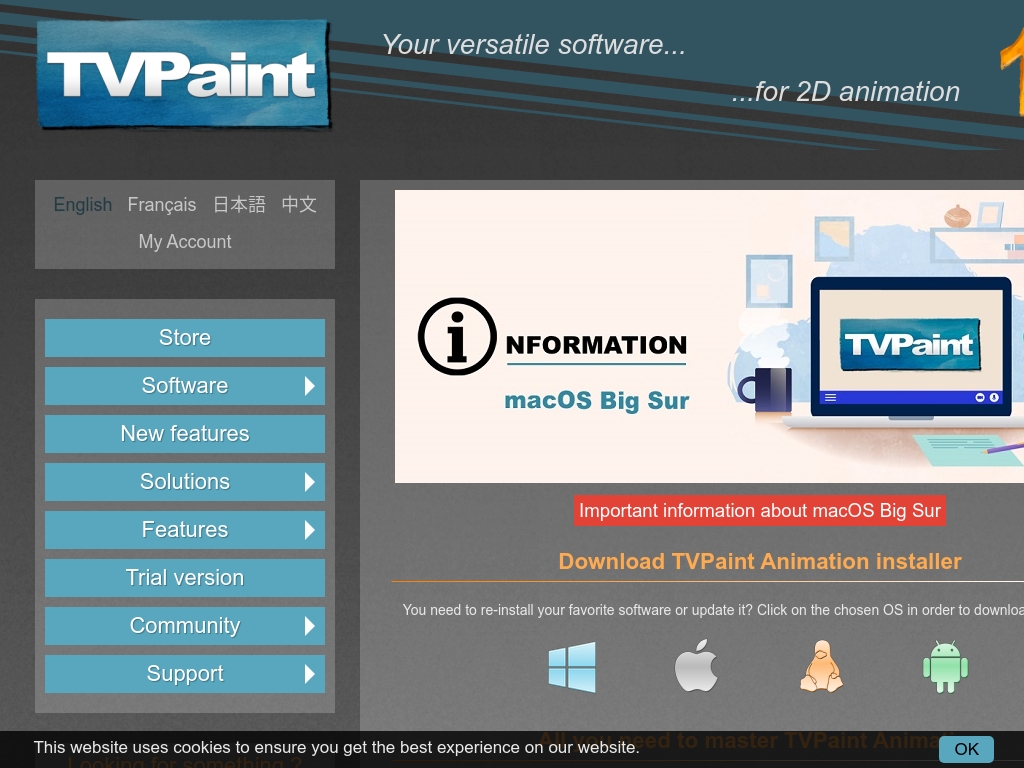Expand the Support submenu arrow
Screen dimensions: 1024x768
310,674
